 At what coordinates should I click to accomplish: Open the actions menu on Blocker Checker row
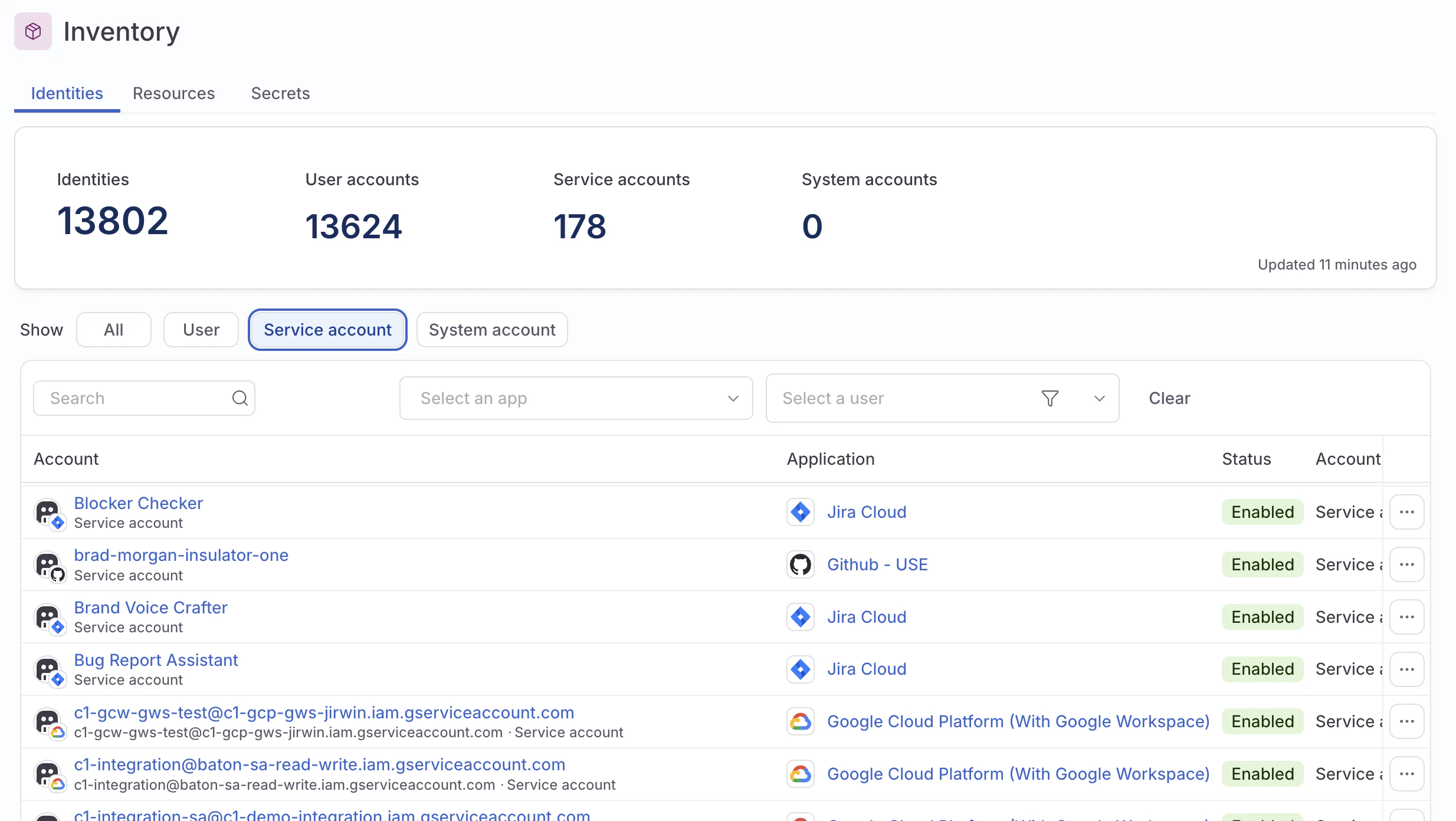click(1407, 512)
